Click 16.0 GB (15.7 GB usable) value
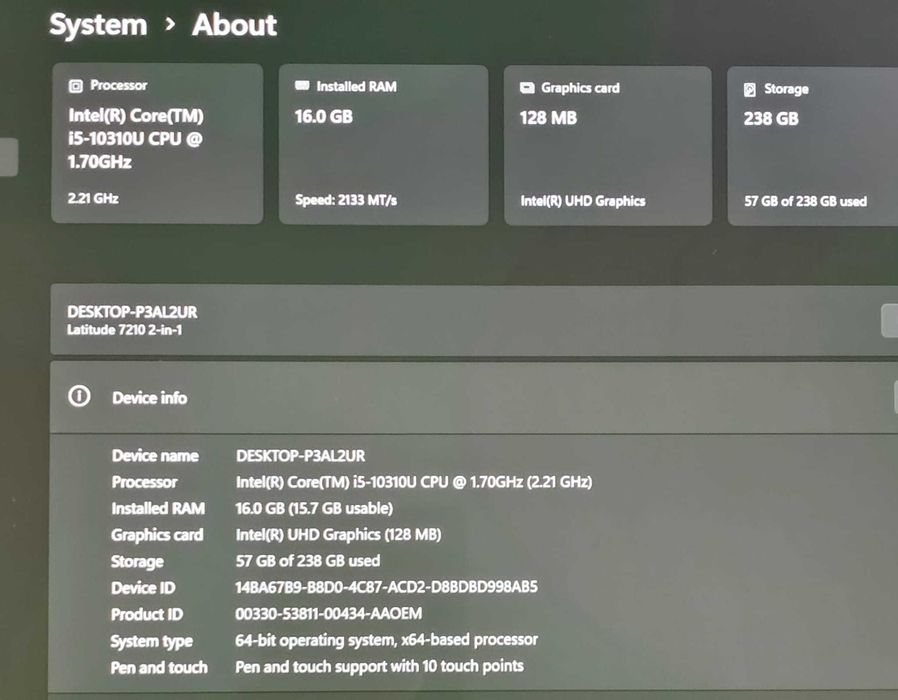 point(314,508)
